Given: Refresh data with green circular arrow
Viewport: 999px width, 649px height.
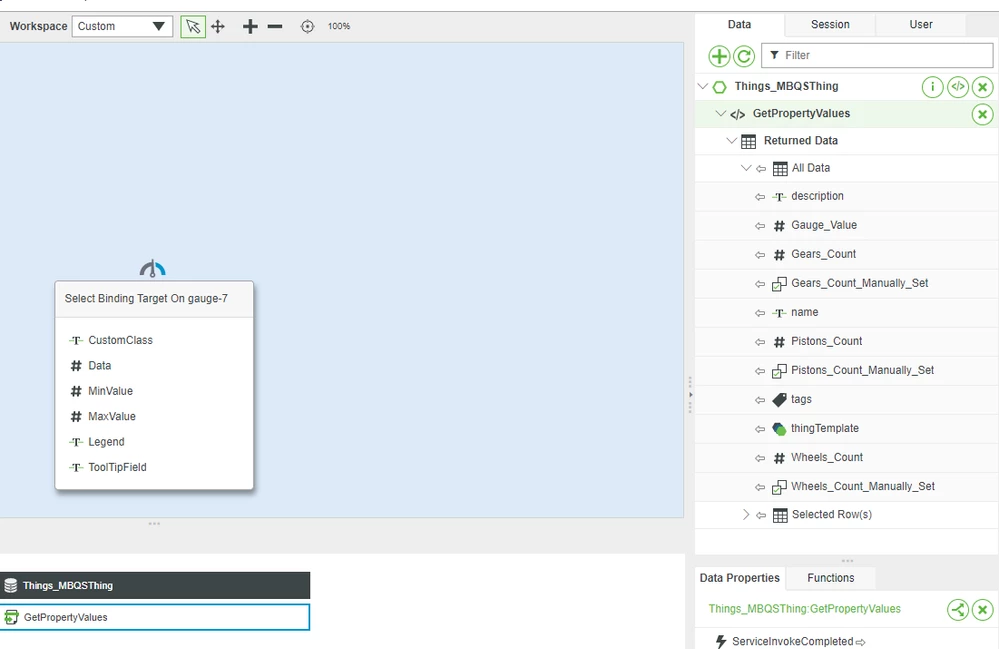Looking at the screenshot, I should coord(744,56).
